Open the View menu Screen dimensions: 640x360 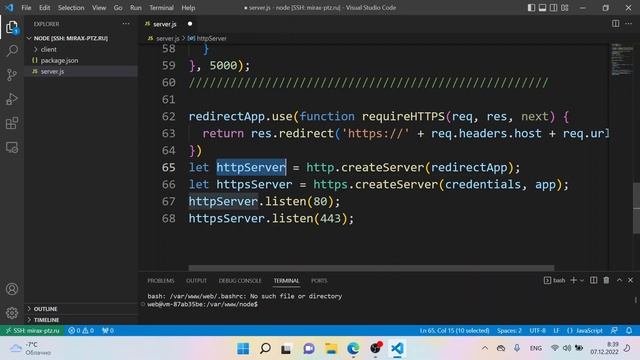click(x=99, y=8)
